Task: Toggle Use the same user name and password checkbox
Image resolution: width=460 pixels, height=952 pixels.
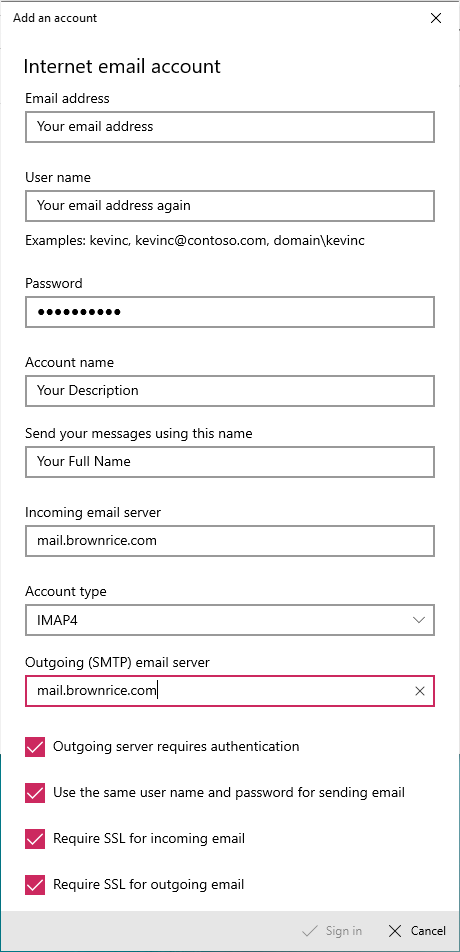Action: 35,793
